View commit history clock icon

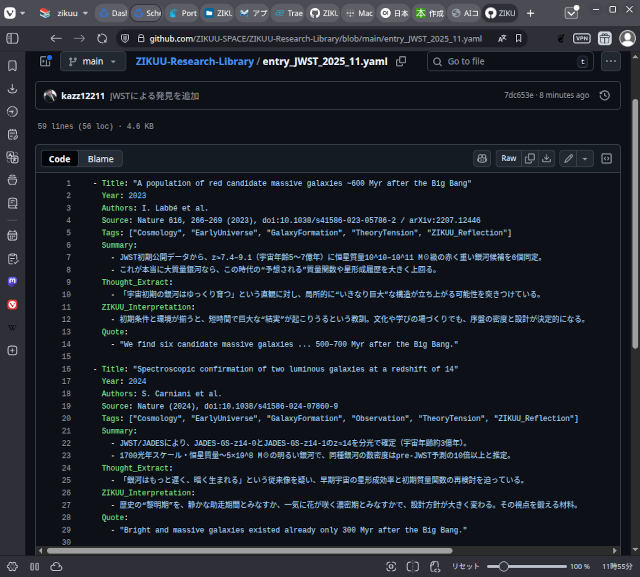click(x=605, y=95)
